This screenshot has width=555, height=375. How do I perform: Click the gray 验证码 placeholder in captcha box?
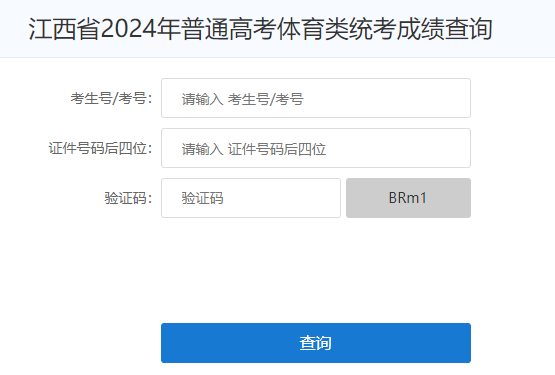(x=202, y=198)
